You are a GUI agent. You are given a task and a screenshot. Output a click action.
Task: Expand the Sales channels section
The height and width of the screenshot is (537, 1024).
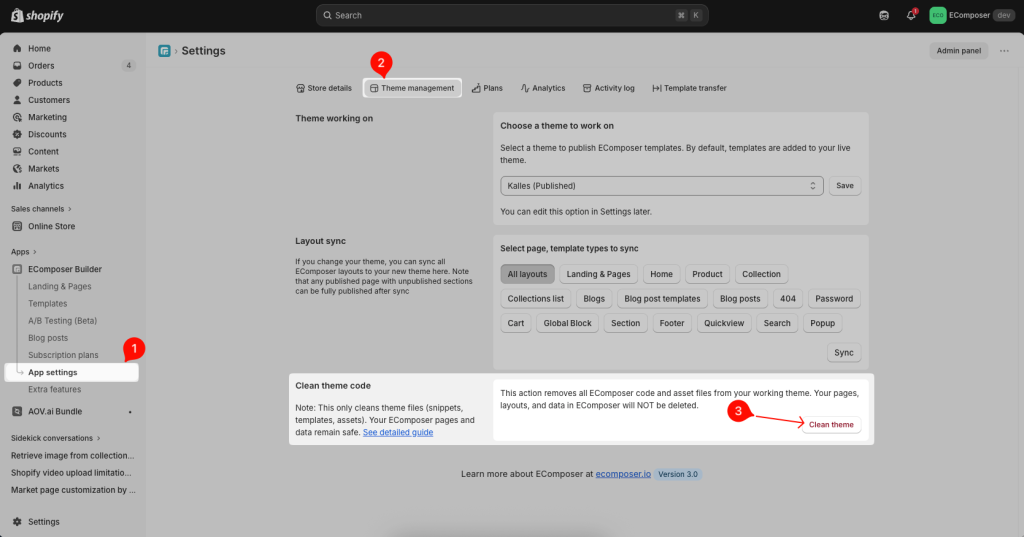42,209
